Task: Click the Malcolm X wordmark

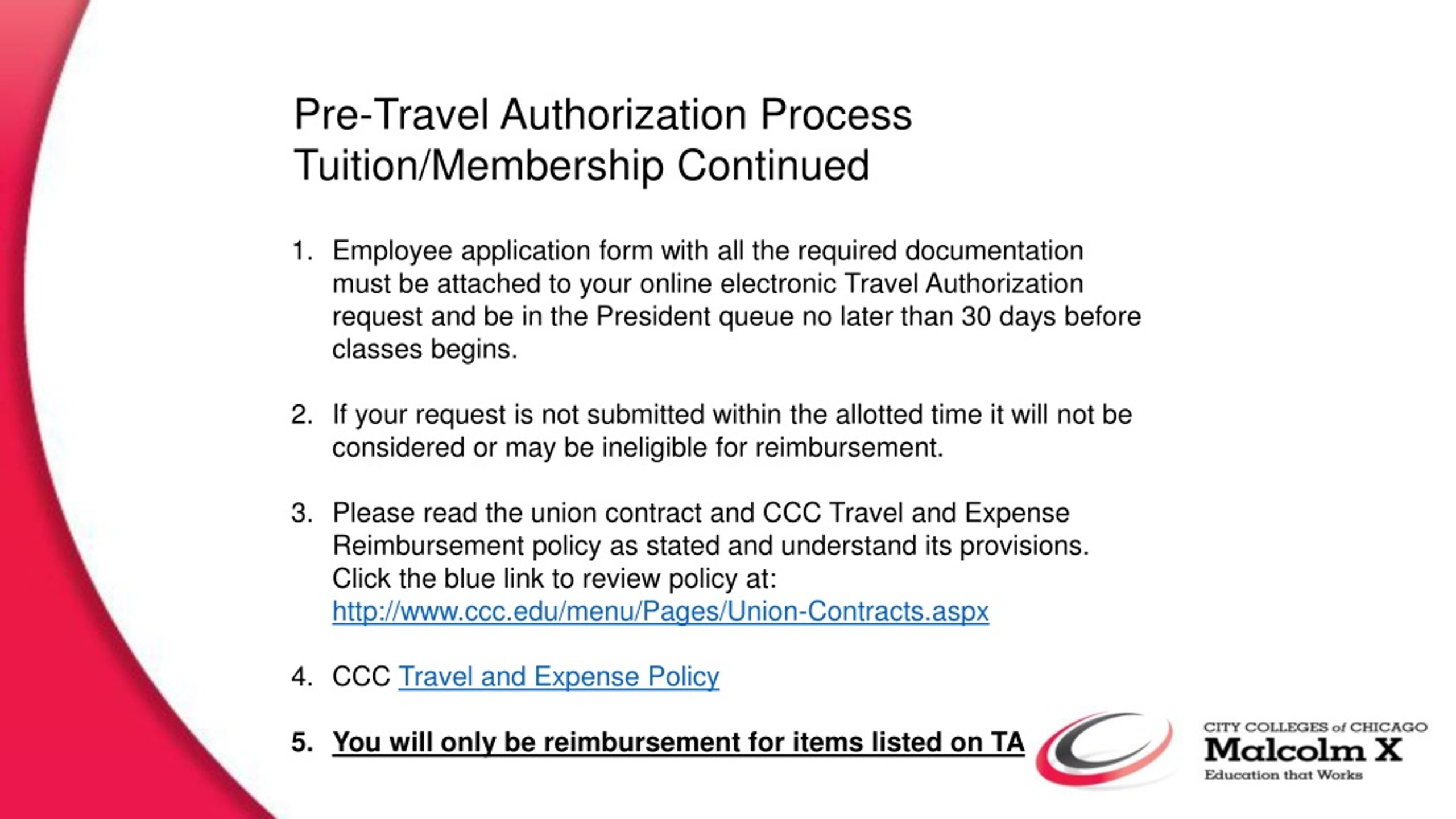Action: click(x=1302, y=750)
